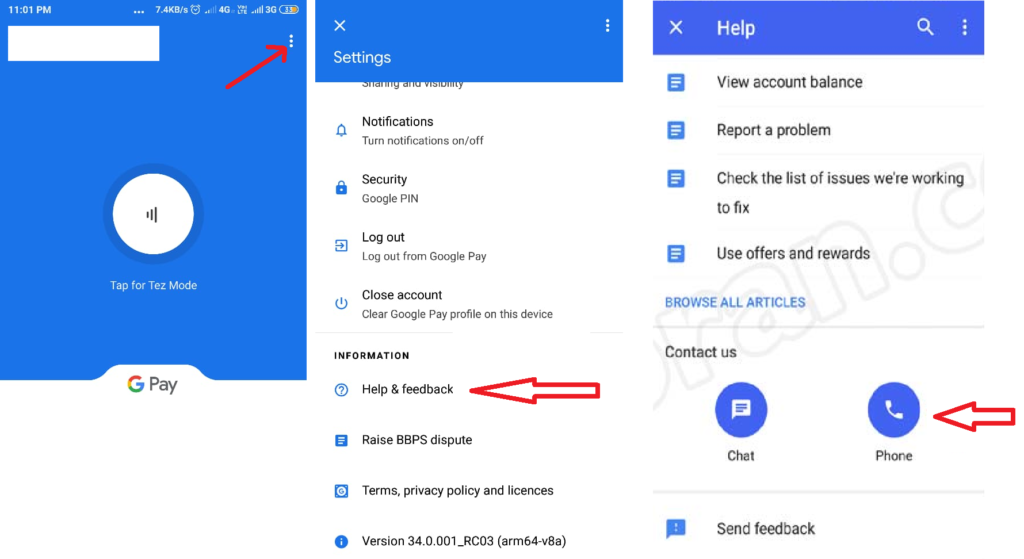1024x559 pixels.
Task: Tap the Help & feedback question icon
Action: [341, 390]
